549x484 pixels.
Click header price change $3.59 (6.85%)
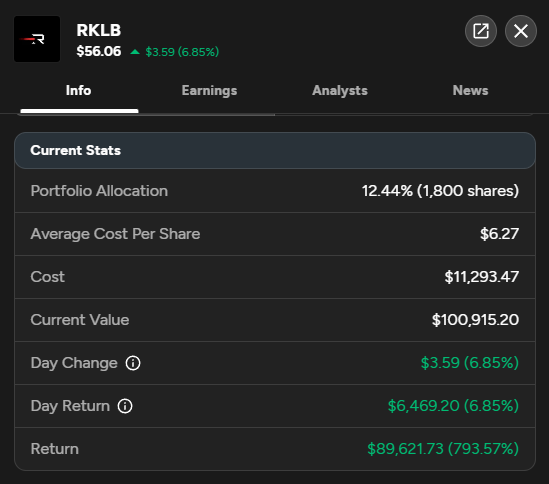182,52
